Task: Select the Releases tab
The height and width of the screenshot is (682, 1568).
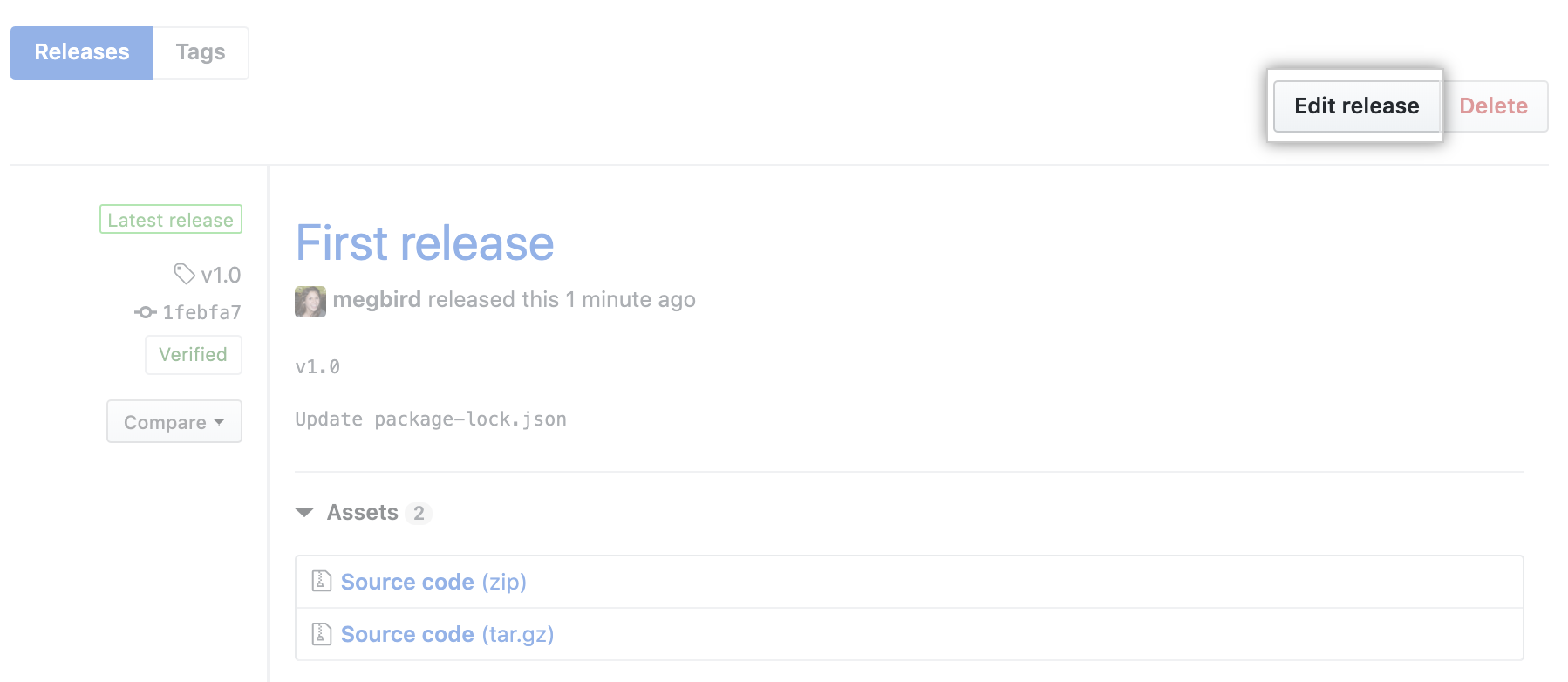Action: click(82, 52)
